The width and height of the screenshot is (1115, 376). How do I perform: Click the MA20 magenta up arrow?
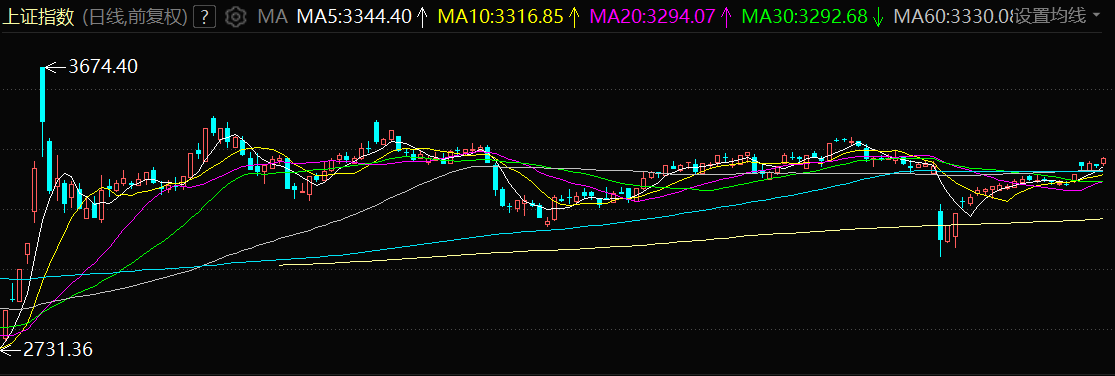pyautogui.click(x=726, y=16)
